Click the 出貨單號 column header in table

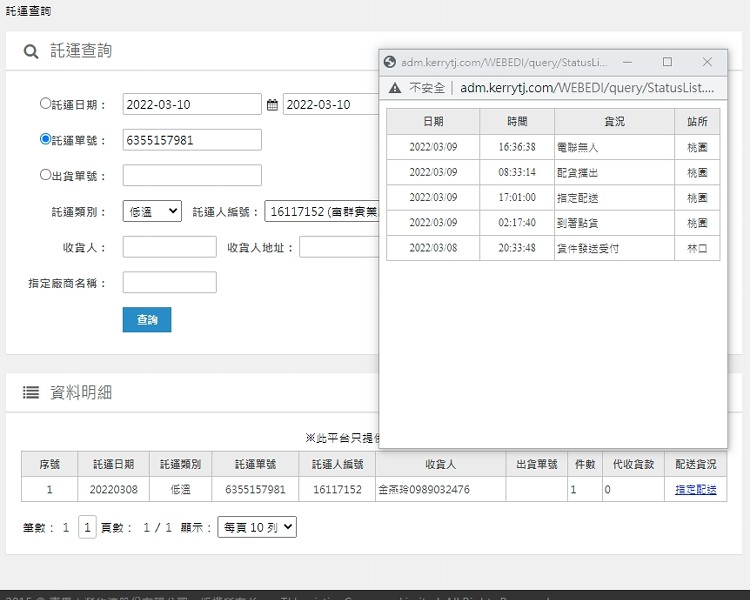[537, 464]
